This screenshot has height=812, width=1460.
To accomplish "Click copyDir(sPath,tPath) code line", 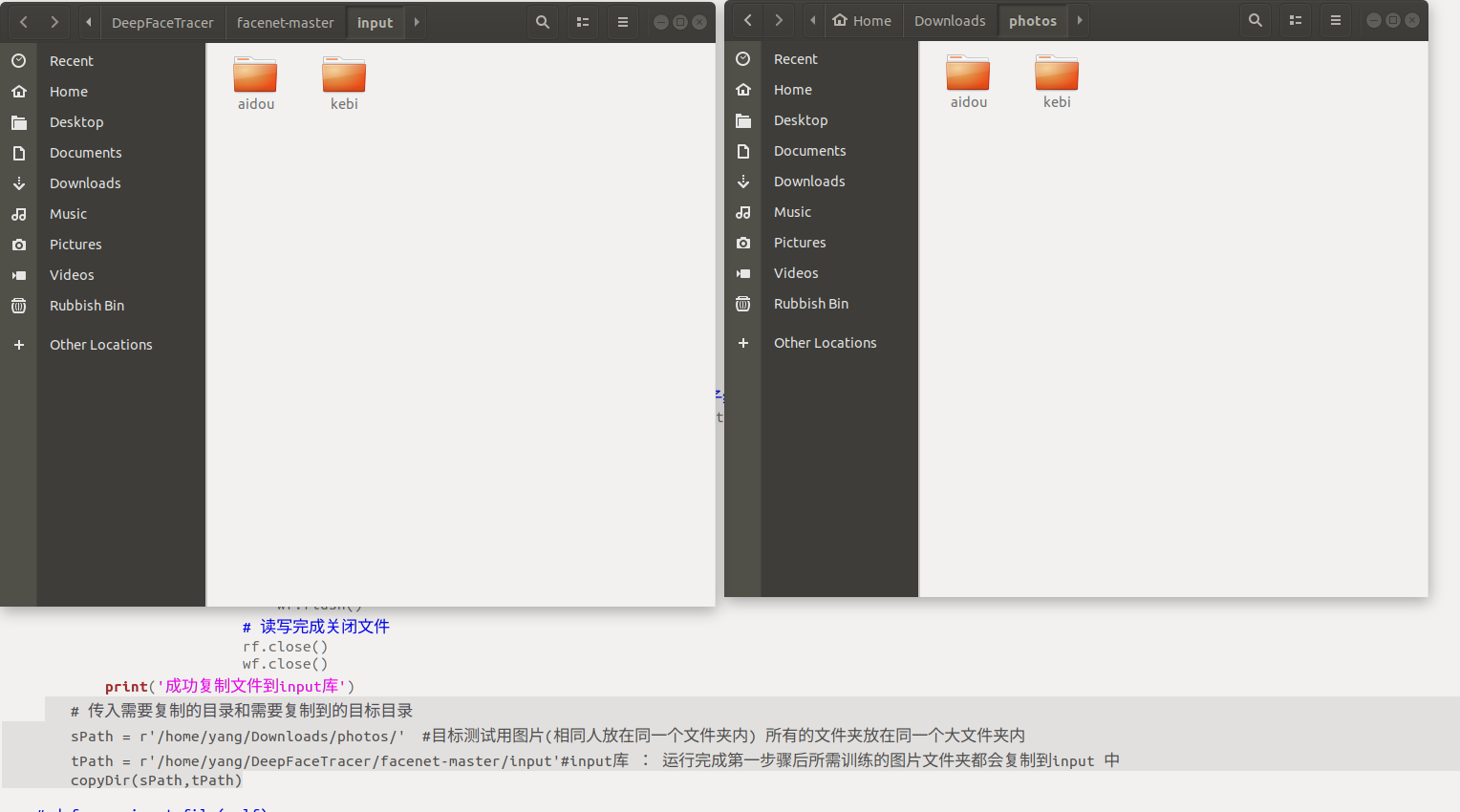I will tap(157, 780).
